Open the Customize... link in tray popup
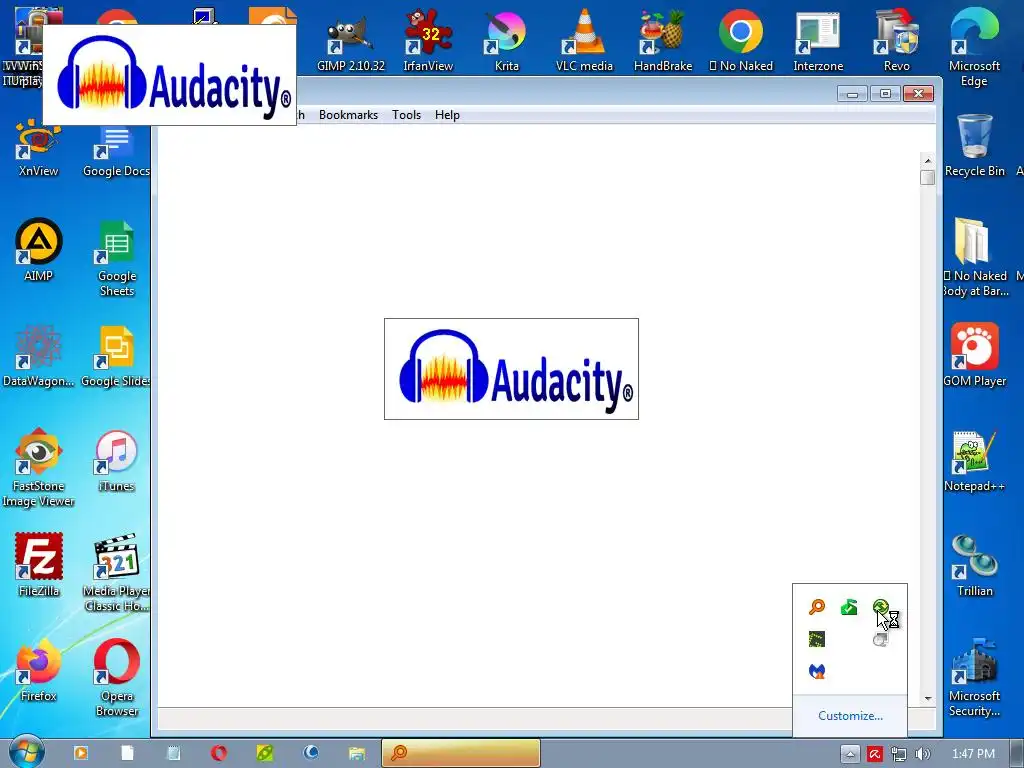Screen dimensions: 1024x768 [x=850, y=716]
